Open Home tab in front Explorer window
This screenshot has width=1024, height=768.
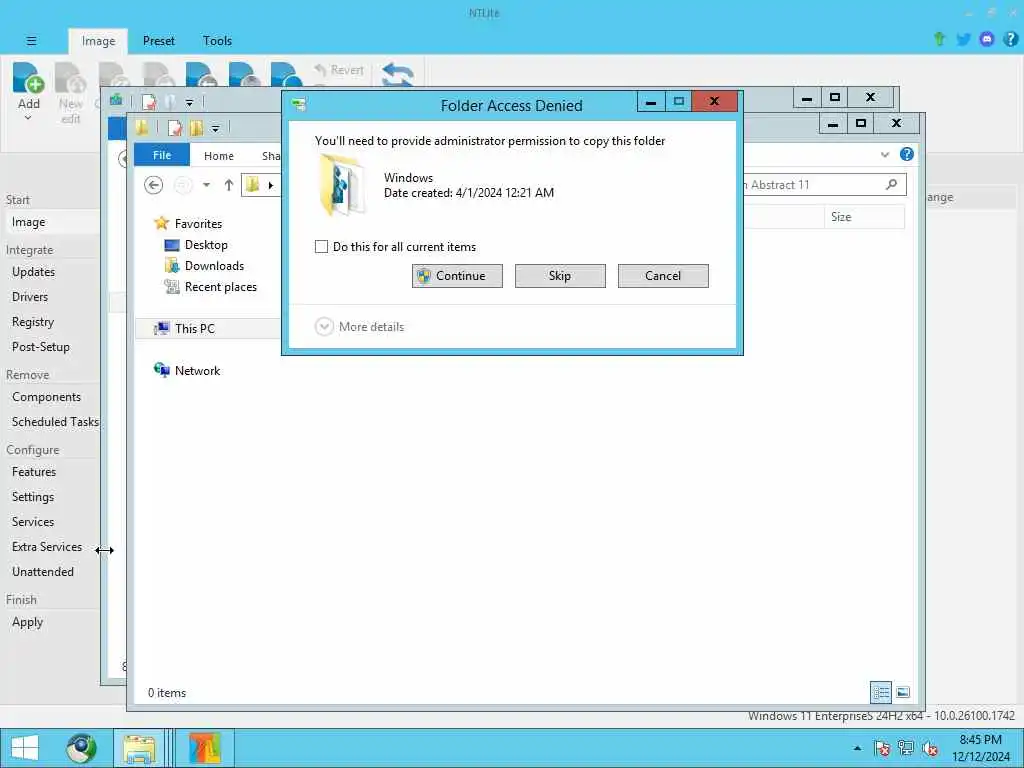pos(219,156)
